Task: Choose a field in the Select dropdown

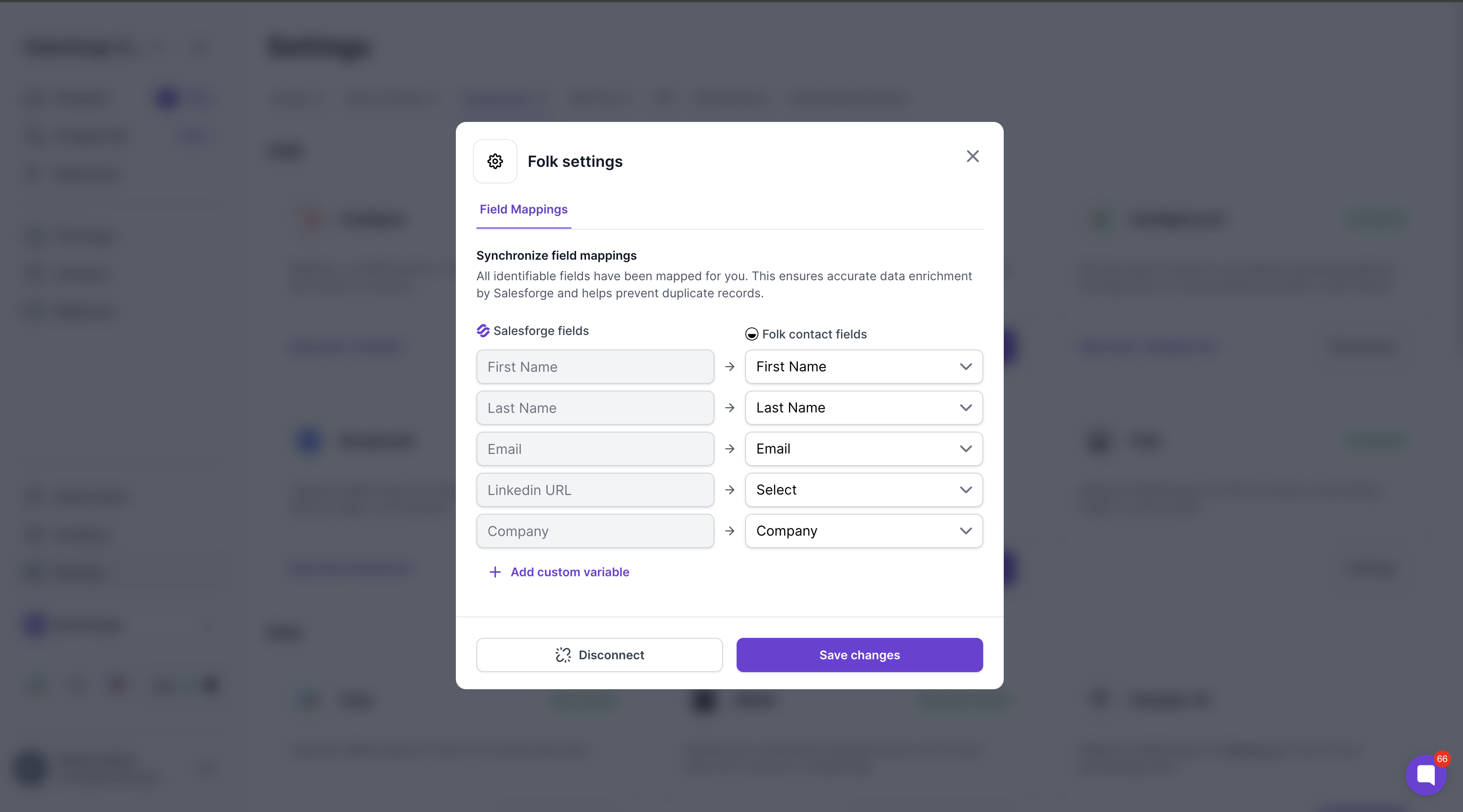Action: pyautogui.click(x=863, y=490)
